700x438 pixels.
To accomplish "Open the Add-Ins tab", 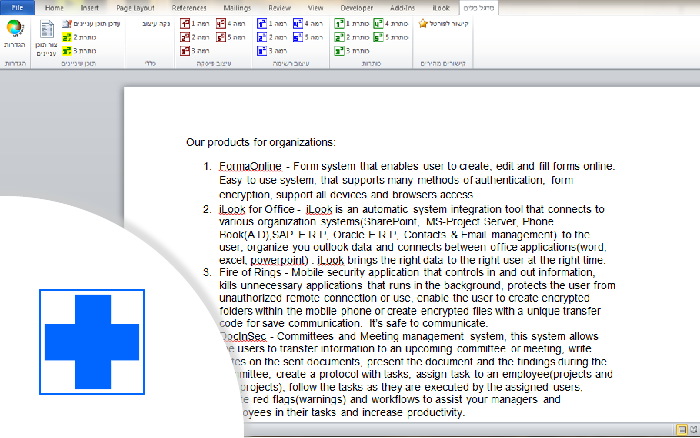I will (402, 8).
